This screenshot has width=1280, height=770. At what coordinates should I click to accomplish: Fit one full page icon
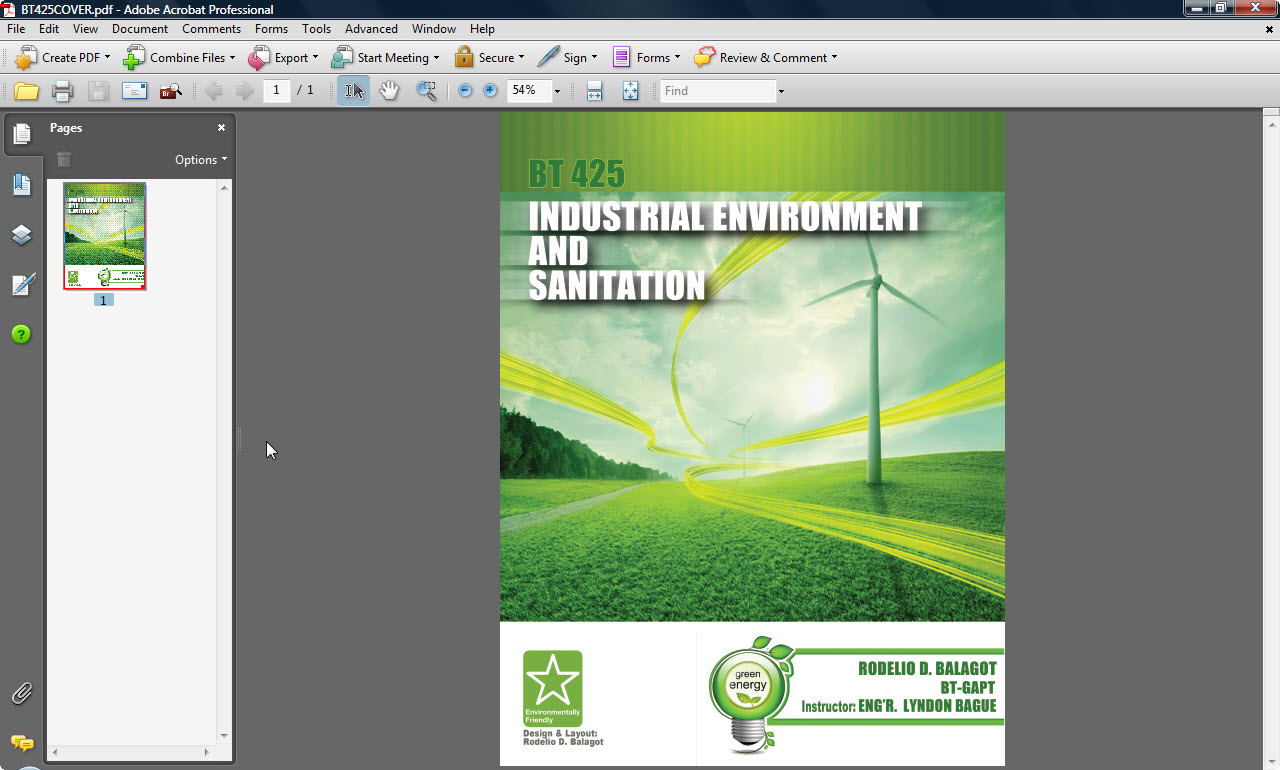click(630, 91)
